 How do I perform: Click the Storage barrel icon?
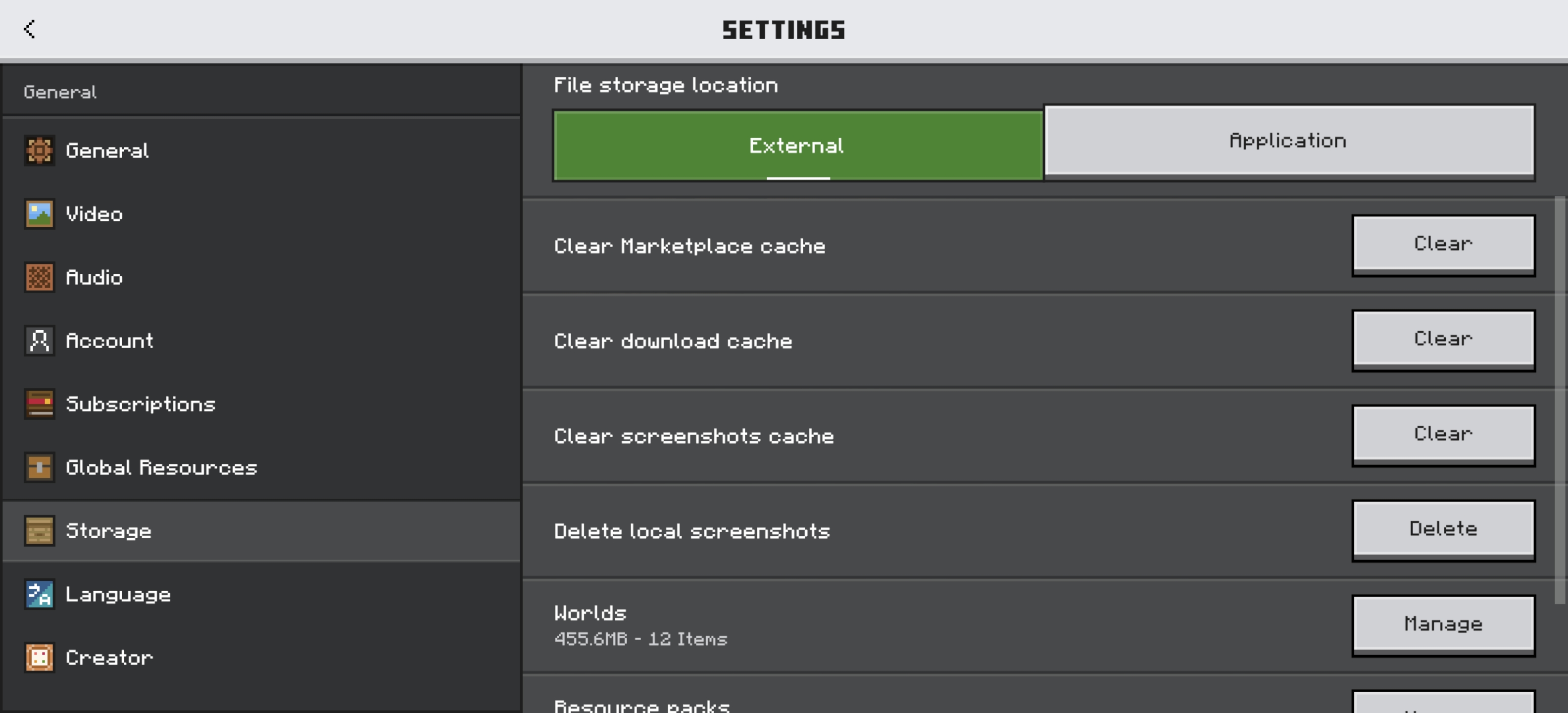point(40,530)
